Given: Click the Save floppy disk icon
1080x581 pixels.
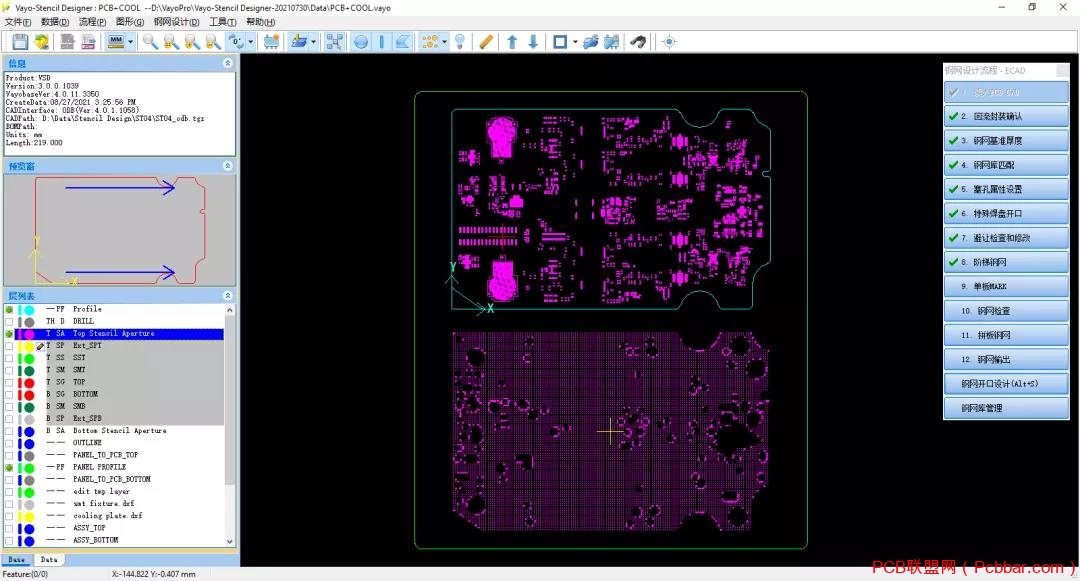Looking at the screenshot, I should (20, 42).
